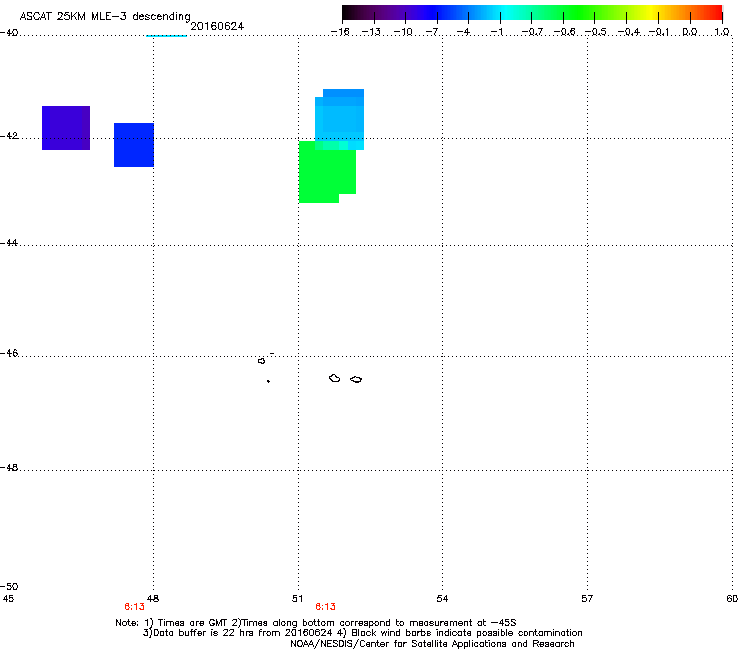The width and height of the screenshot is (740, 650).
Task: Click the colorbar label 0.0
Action: pos(690,32)
